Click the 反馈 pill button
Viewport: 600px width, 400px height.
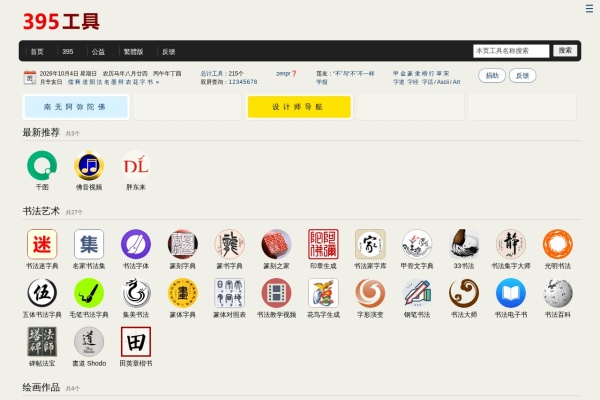coord(522,76)
